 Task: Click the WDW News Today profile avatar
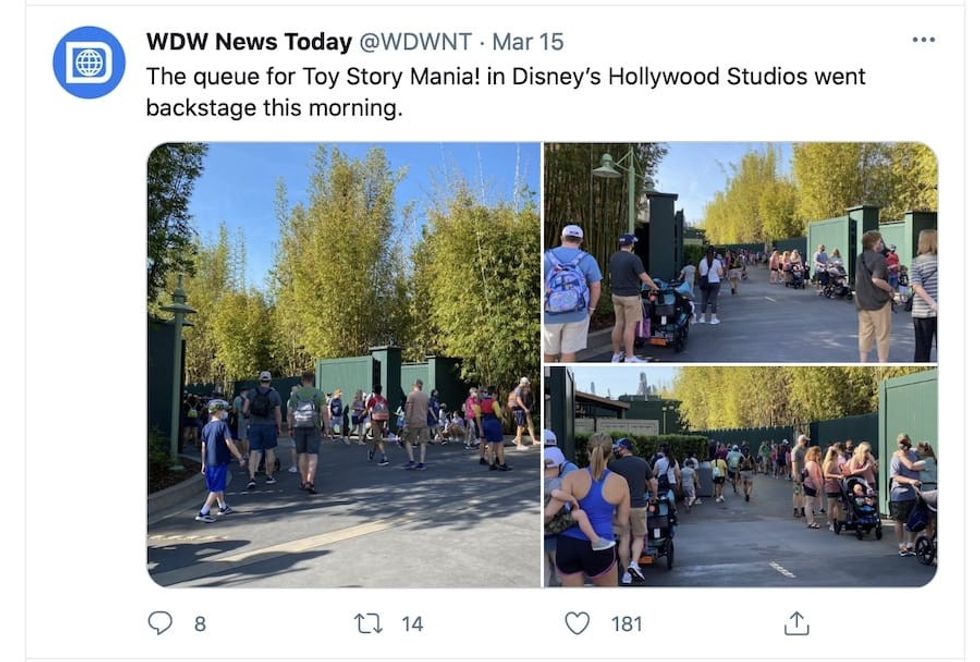click(89, 62)
